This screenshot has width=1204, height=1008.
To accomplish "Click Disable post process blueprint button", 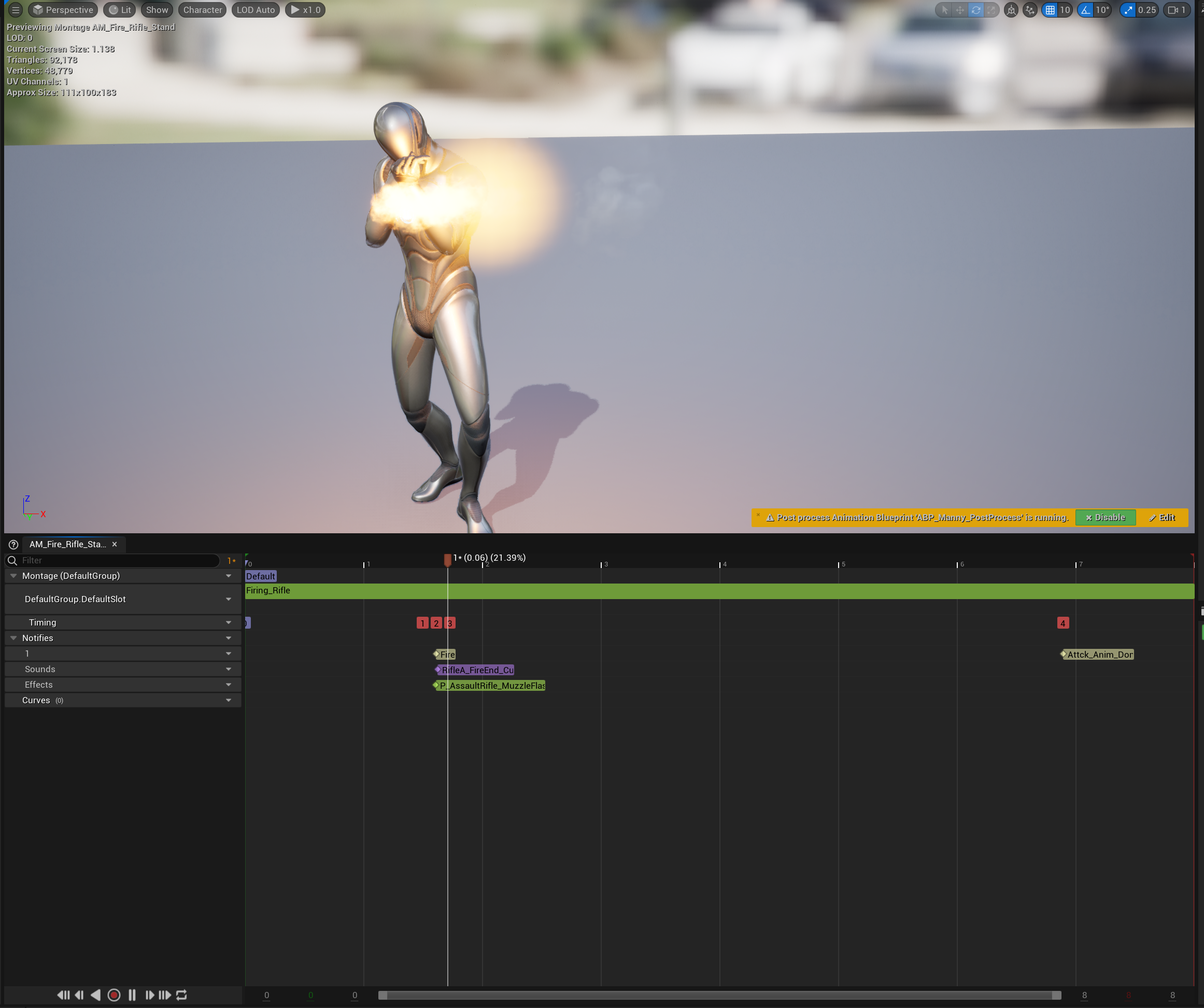I will [1105, 517].
